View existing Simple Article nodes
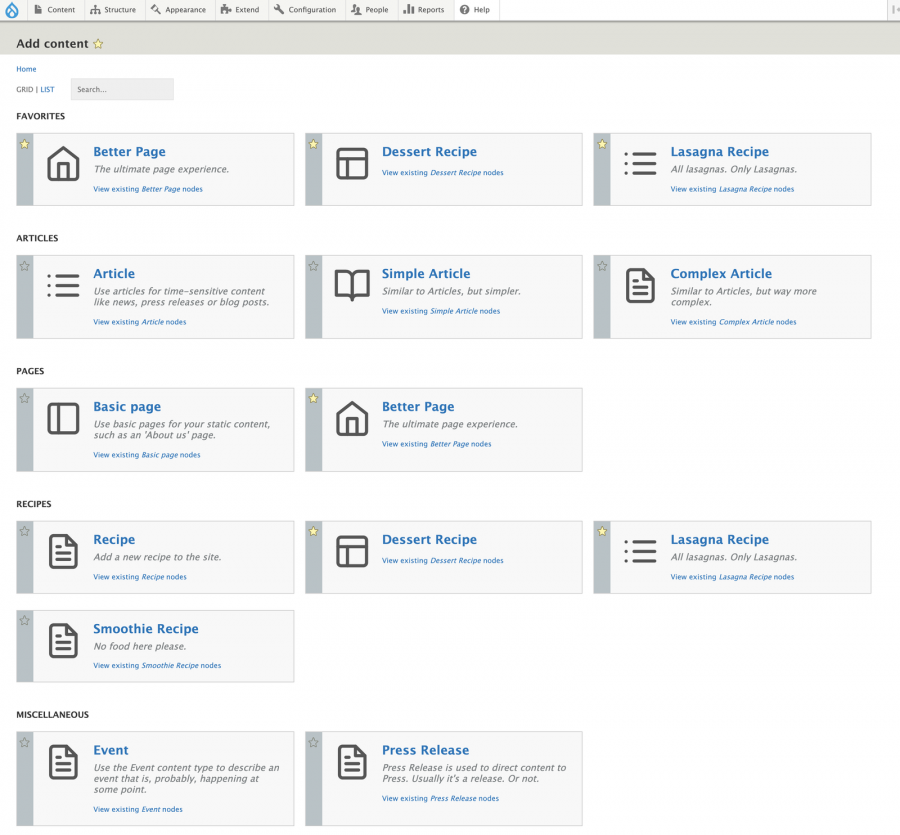The width and height of the screenshot is (900, 835). point(441,311)
